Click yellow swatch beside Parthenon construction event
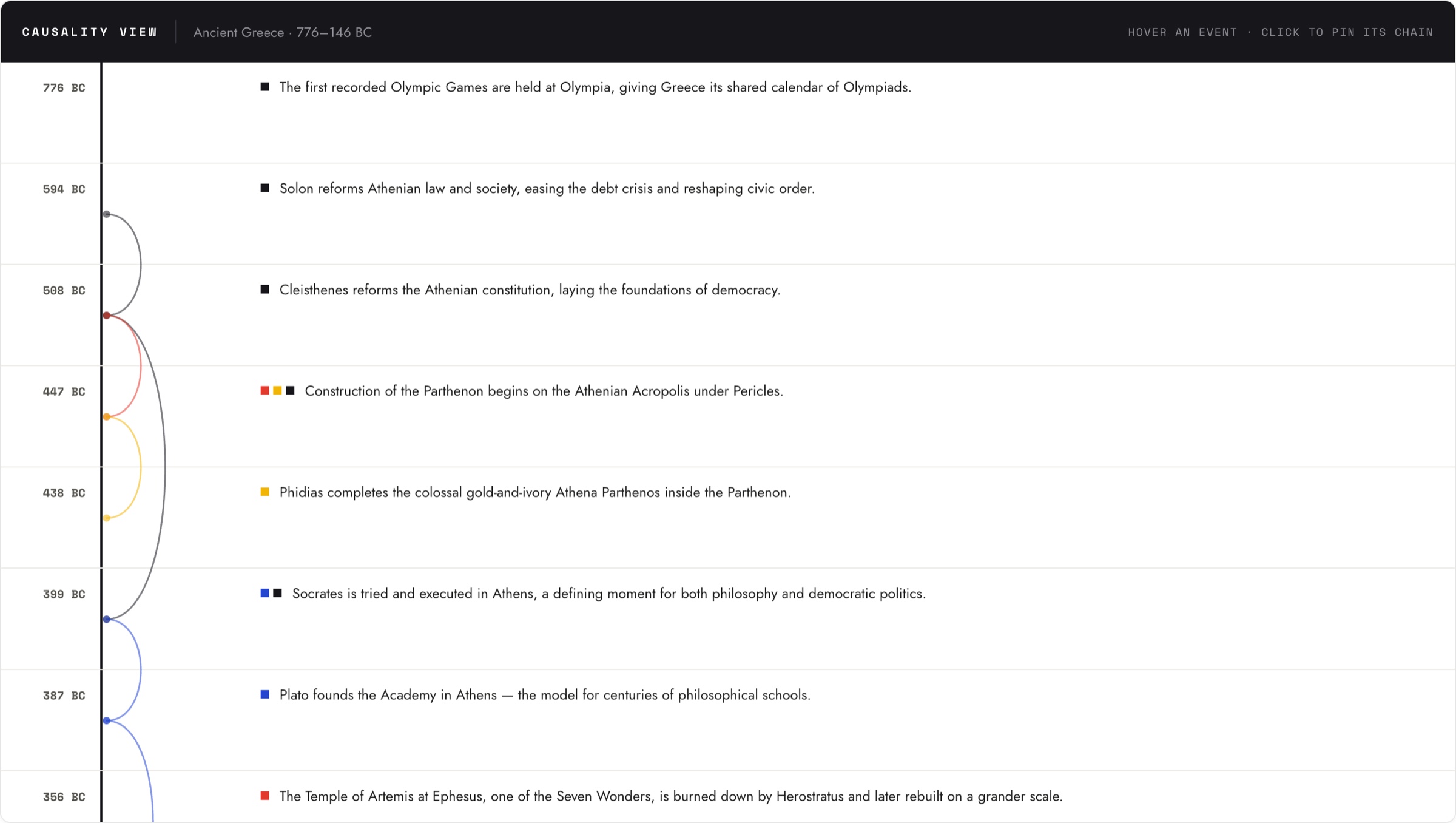1456x823 pixels. click(278, 391)
